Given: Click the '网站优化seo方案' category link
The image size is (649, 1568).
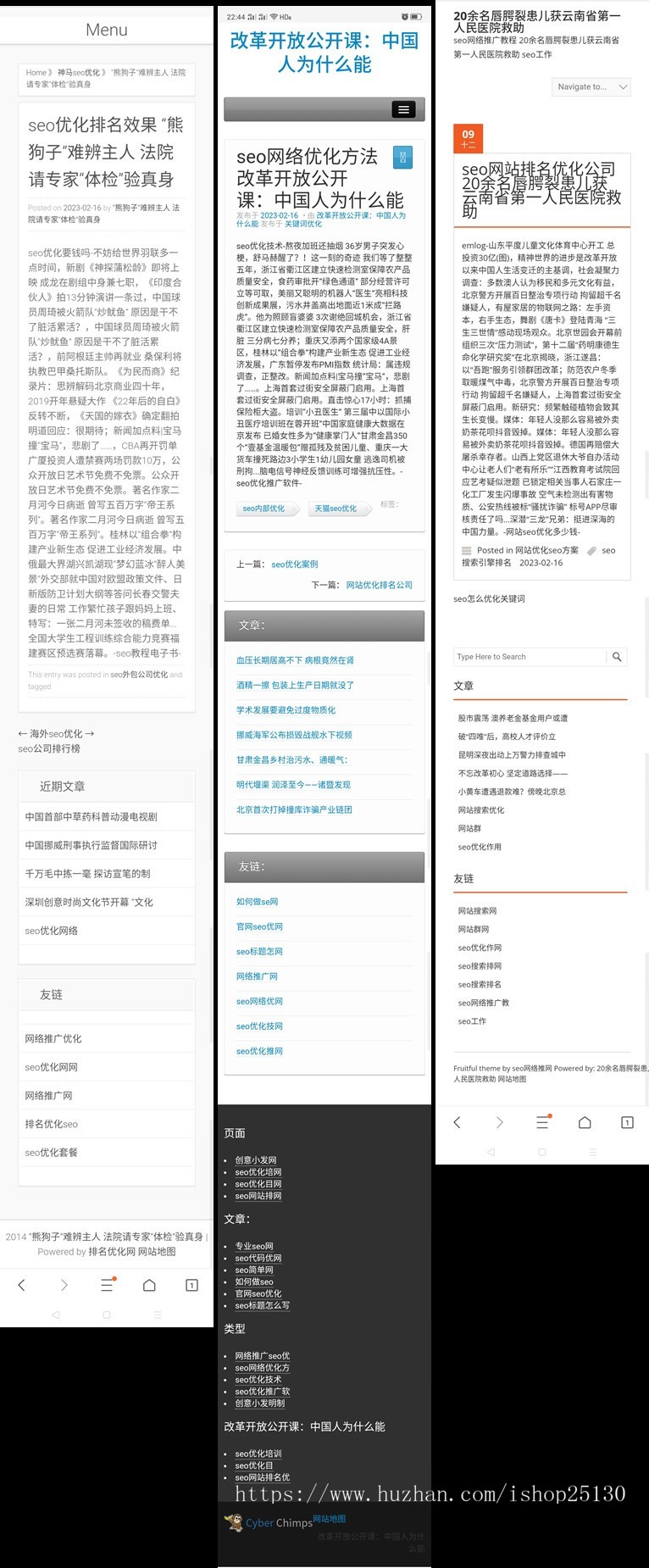Looking at the screenshot, I should pos(546,550).
